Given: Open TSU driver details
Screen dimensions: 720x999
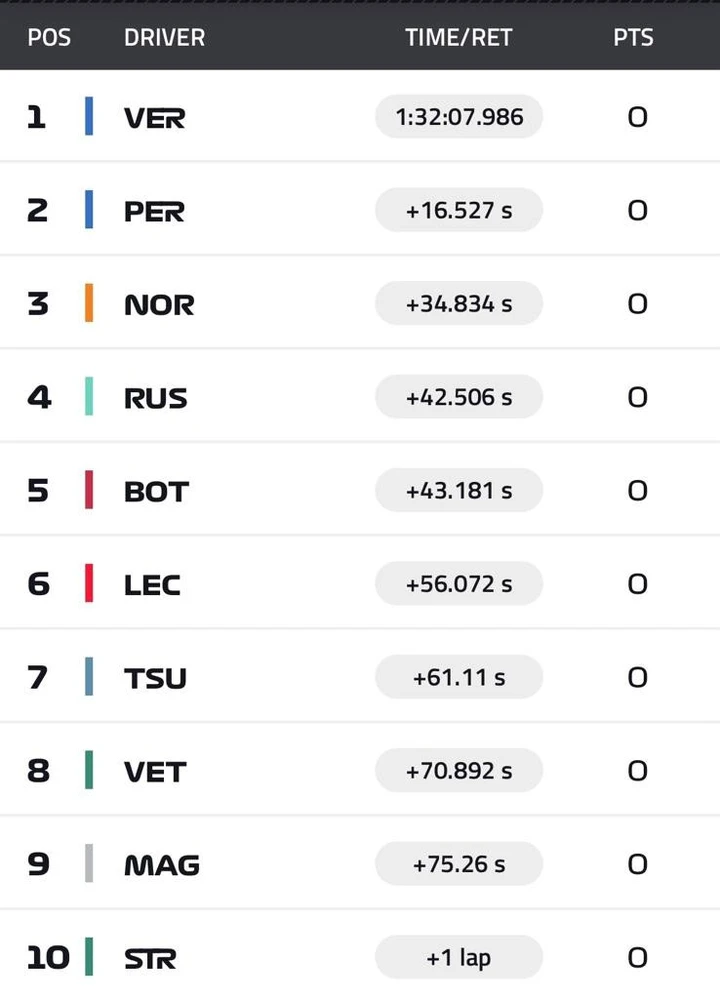Looking at the screenshot, I should (x=155, y=678).
